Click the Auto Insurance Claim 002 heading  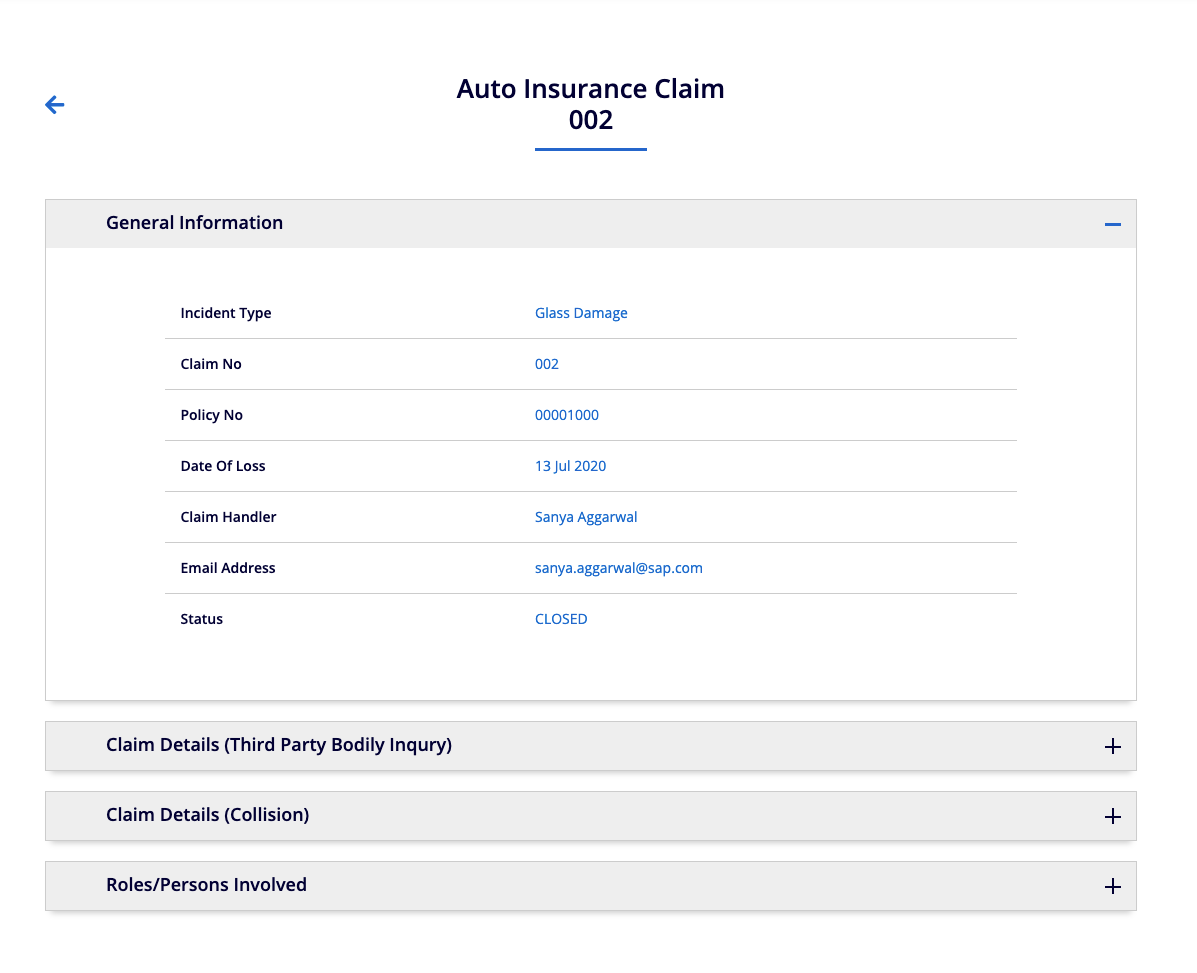[x=590, y=104]
